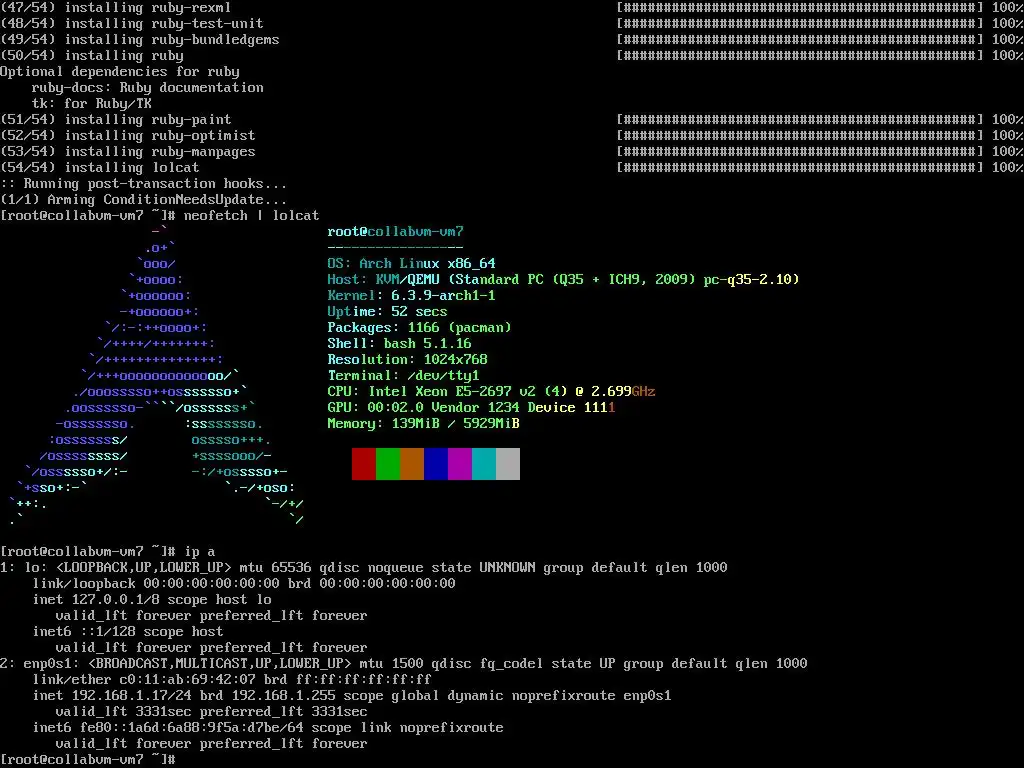This screenshot has height=768, width=1024.
Task: Click the text '(53/54) installing ruby-manpages'
Action: coord(128,152)
